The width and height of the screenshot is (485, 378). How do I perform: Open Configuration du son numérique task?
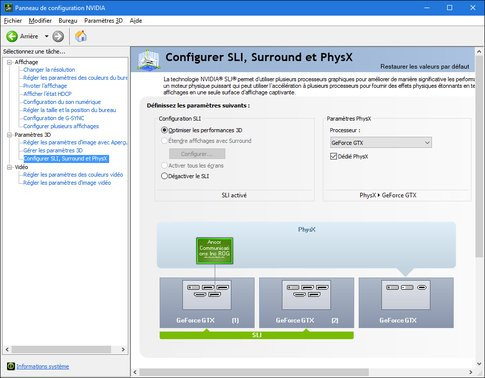[62, 102]
